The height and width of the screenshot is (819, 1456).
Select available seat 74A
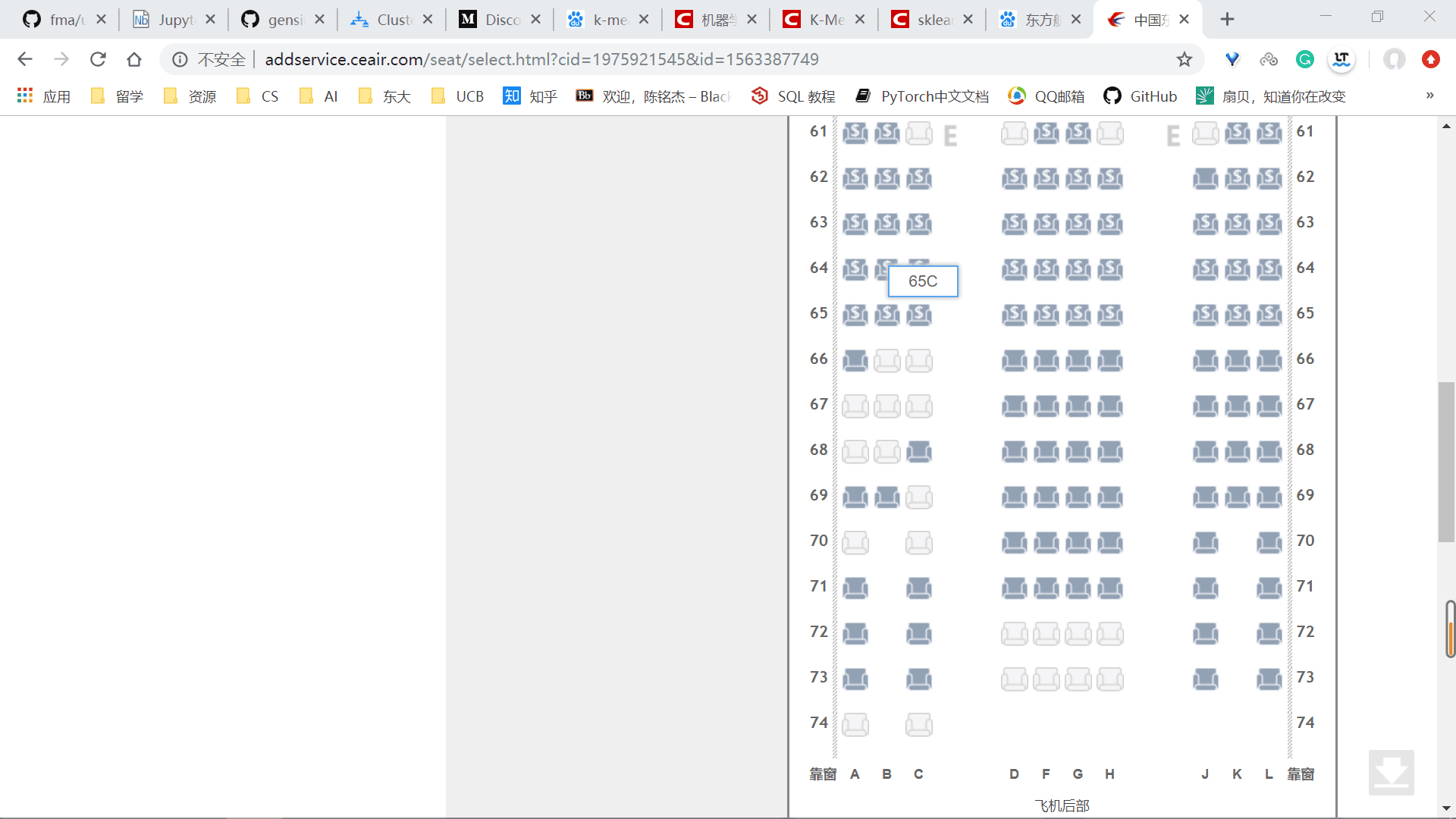(855, 725)
